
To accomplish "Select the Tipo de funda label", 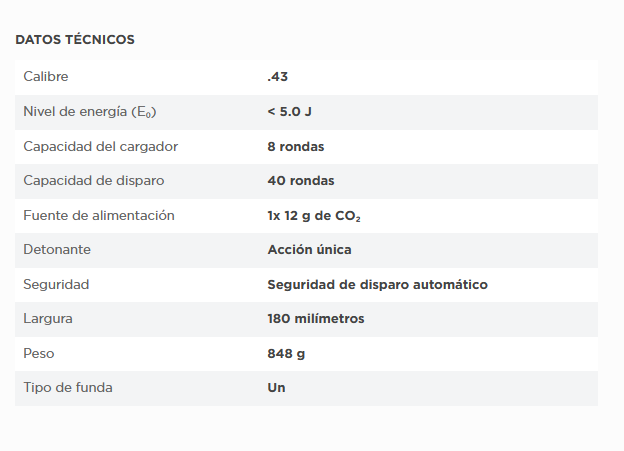I will point(68,388).
